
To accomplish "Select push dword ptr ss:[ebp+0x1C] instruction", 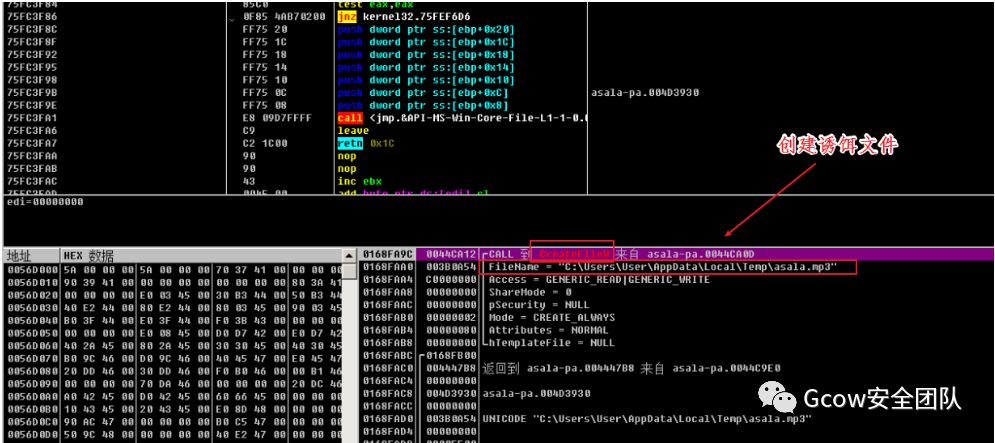I will tap(426, 42).
